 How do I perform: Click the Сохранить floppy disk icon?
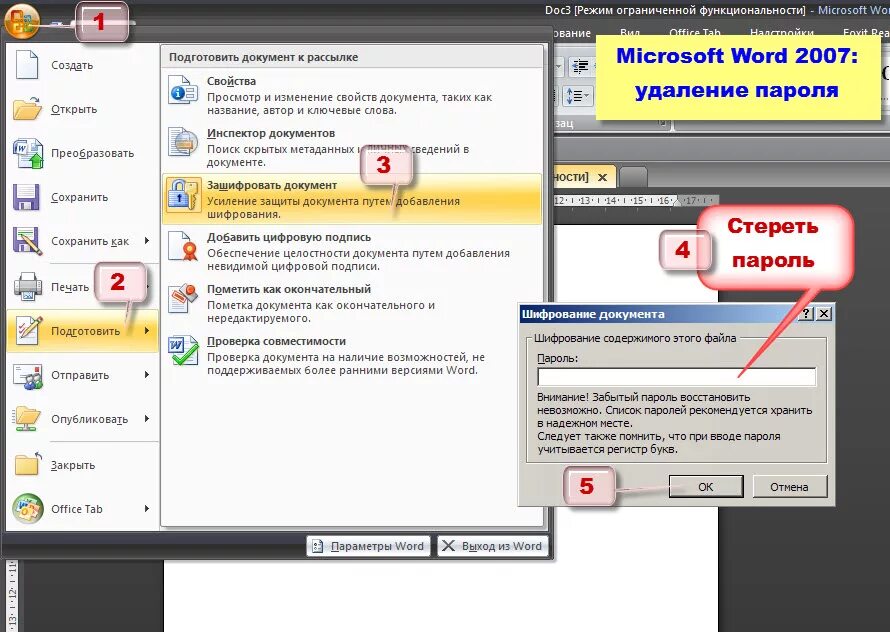click(26, 197)
